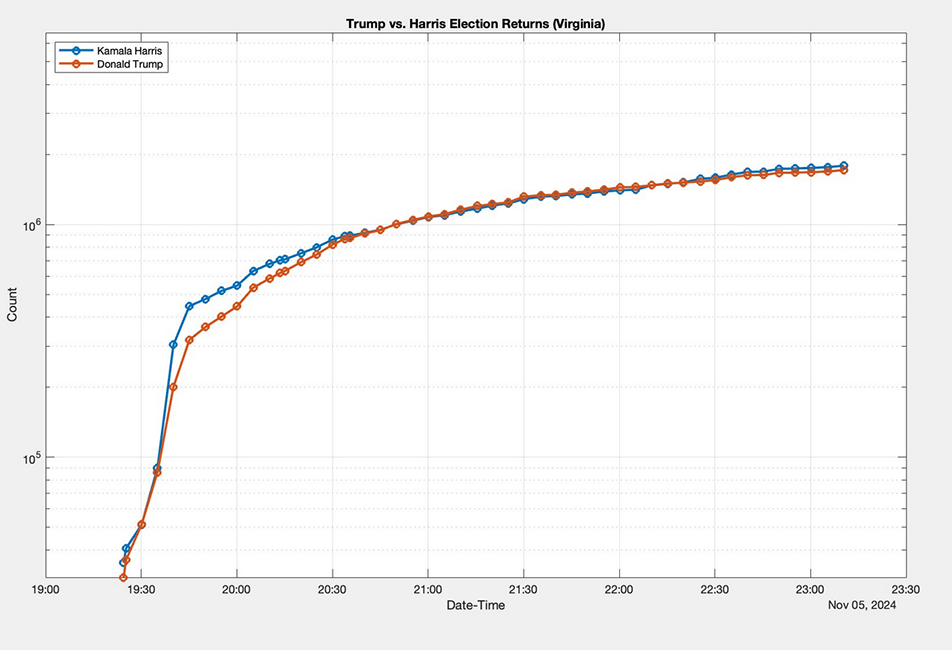The image size is (952, 650).
Task: Click the 21:00 x-axis tick label
Action: click(x=428, y=590)
